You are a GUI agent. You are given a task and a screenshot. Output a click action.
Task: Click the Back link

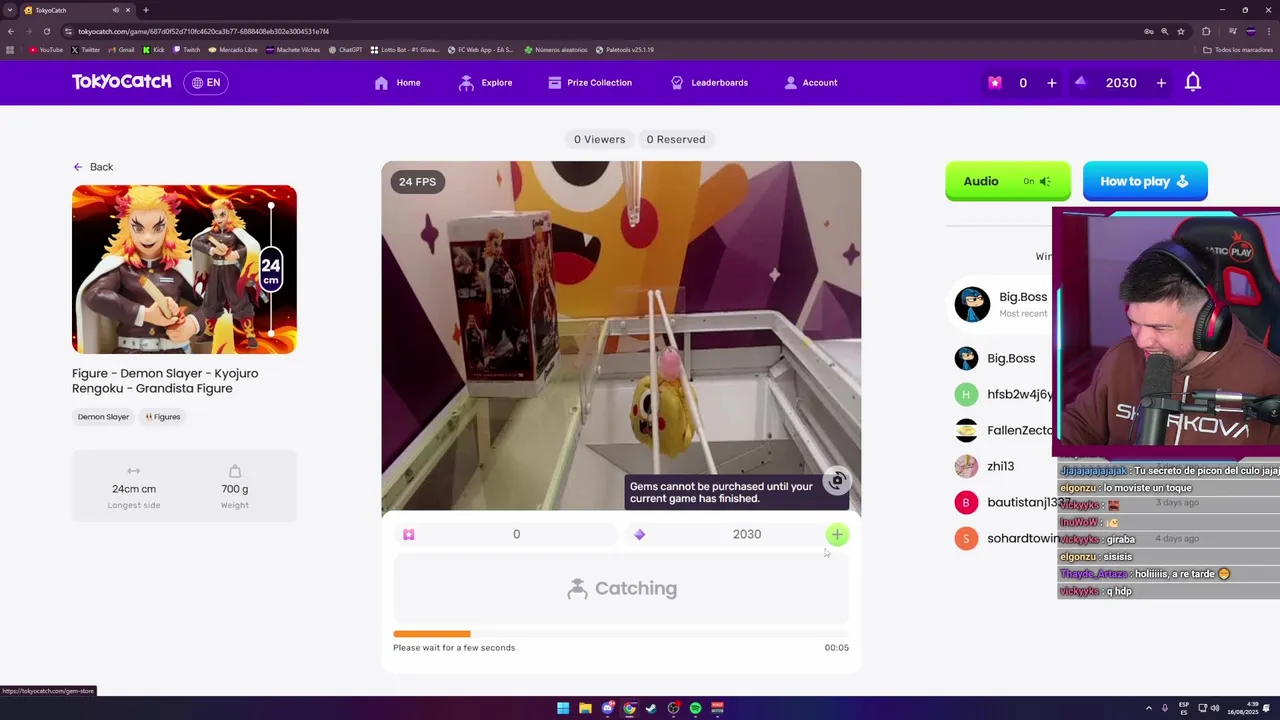tap(93, 167)
